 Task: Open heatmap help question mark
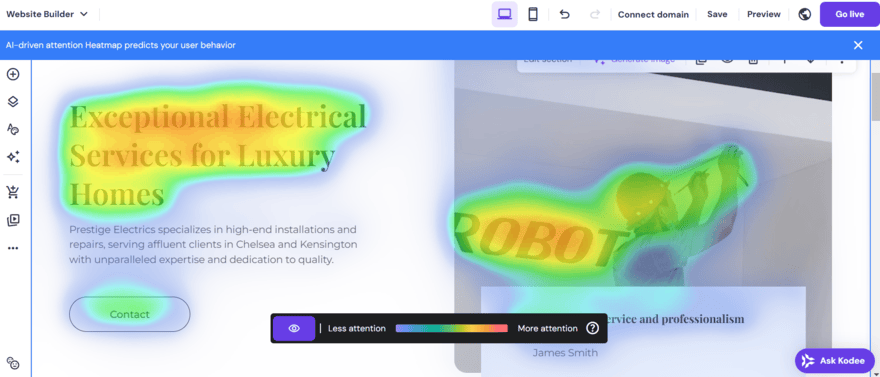[592, 328]
